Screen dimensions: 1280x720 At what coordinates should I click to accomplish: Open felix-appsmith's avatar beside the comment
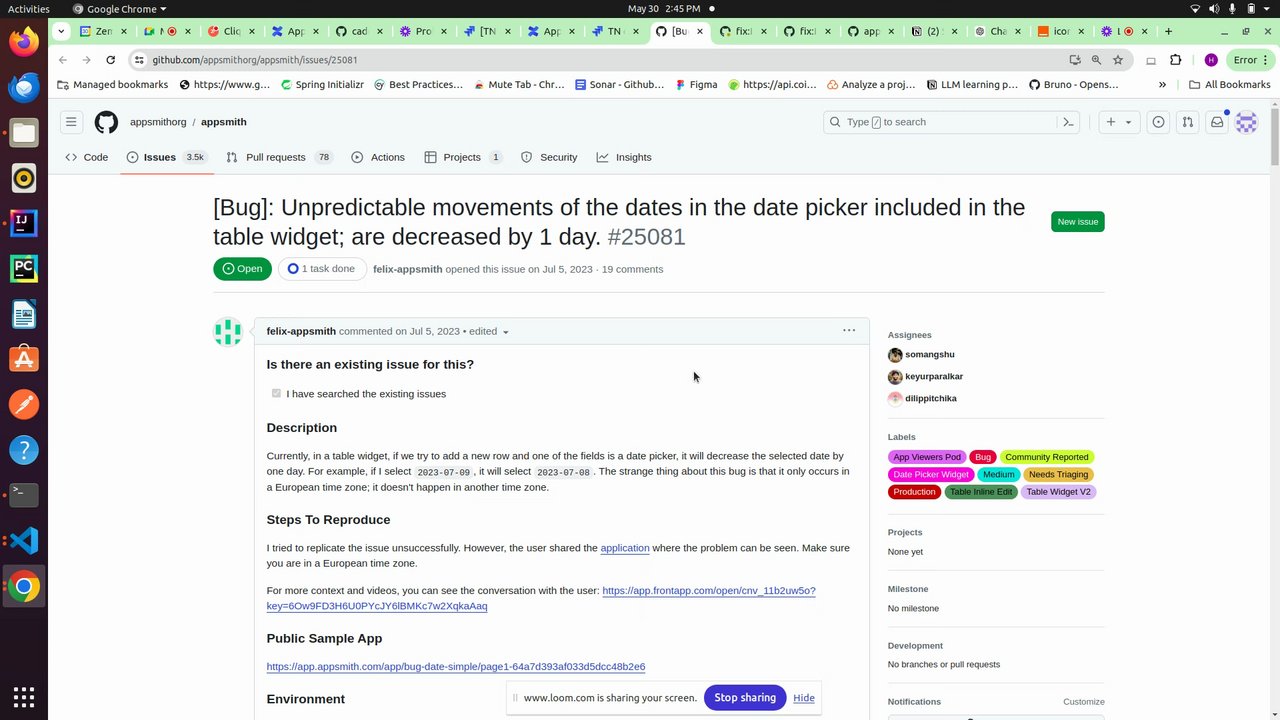(x=228, y=332)
